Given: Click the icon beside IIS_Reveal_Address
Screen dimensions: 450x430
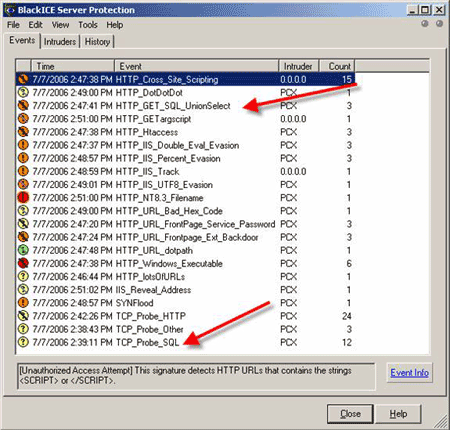Looking at the screenshot, I should tap(23, 290).
